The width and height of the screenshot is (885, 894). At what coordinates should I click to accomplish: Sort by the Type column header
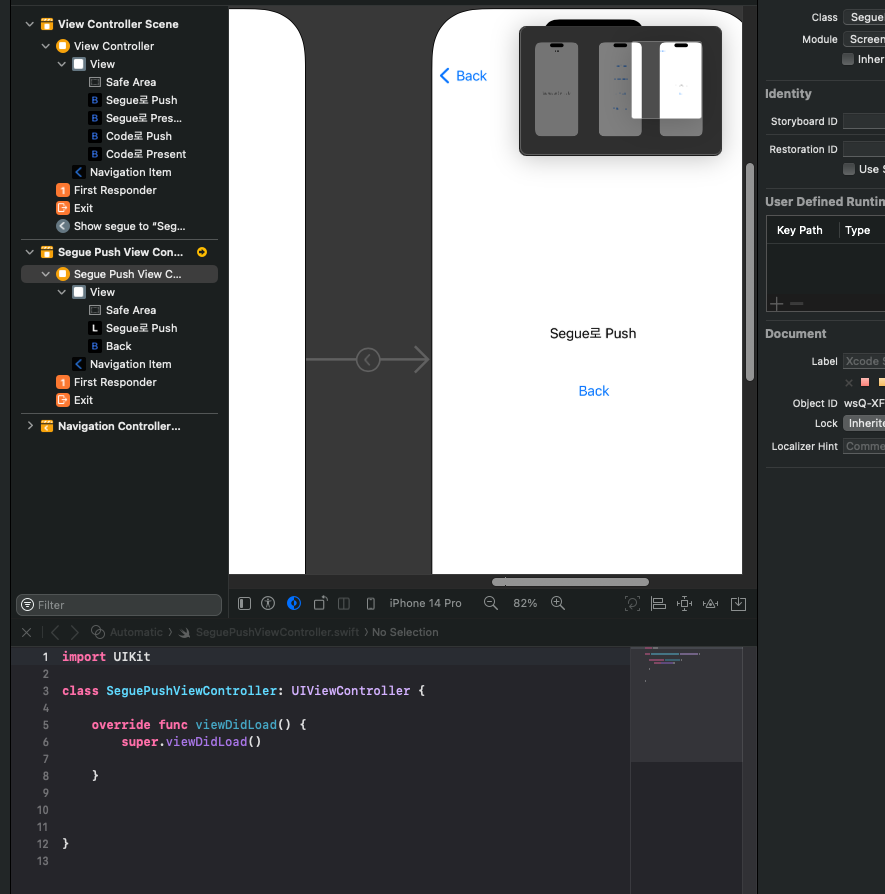click(857, 230)
